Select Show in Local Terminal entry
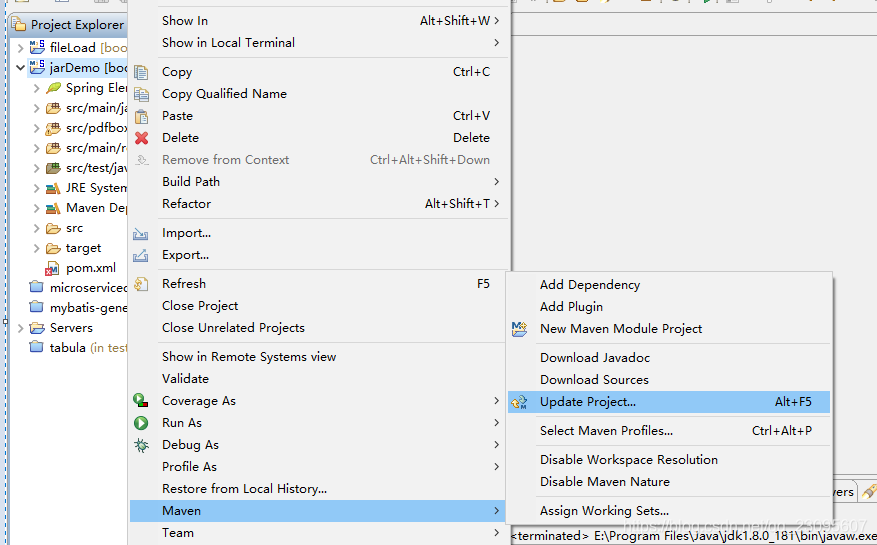The height and width of the screenshot is (545, 877). 319,43
